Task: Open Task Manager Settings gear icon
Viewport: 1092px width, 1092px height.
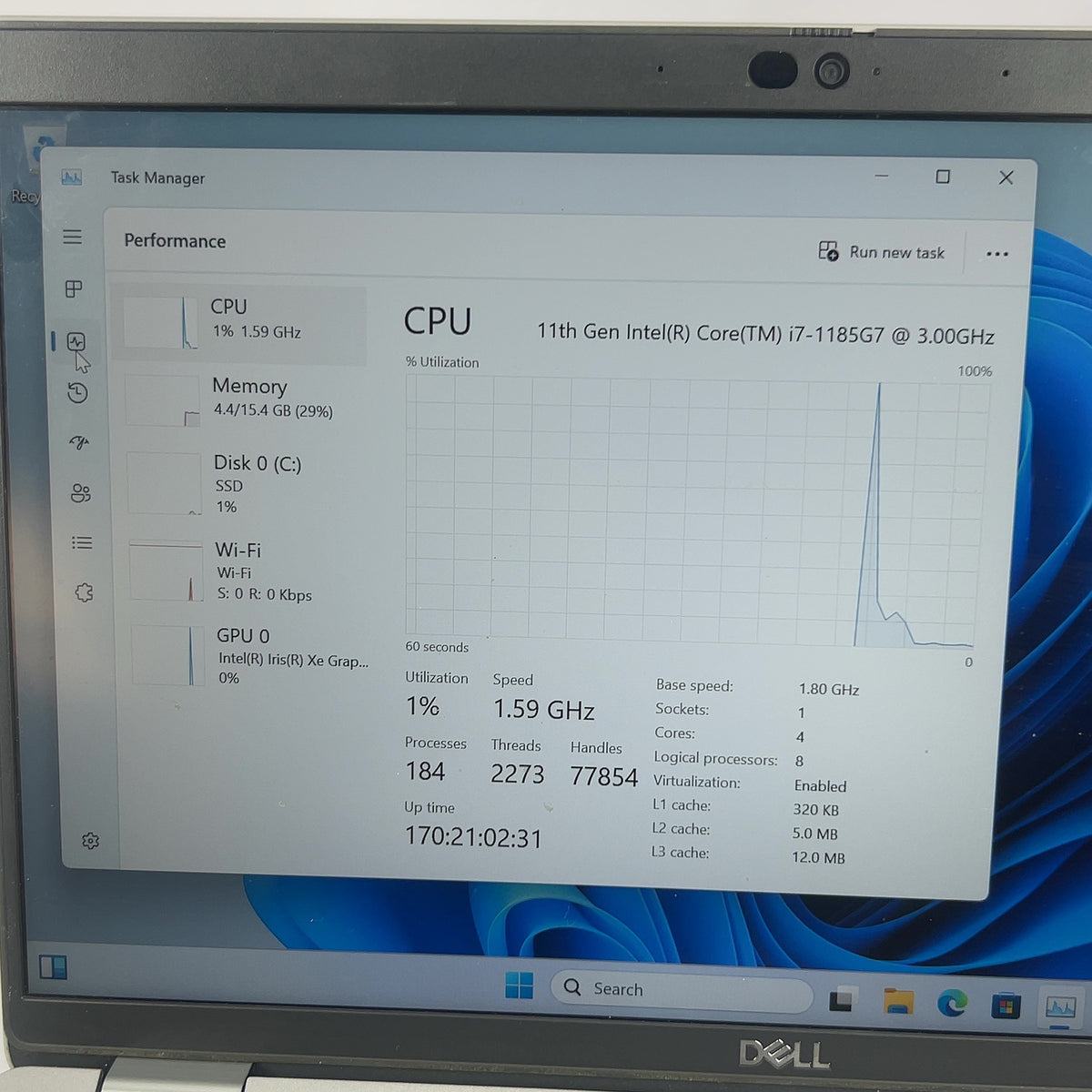Action: tap(90, 841)
